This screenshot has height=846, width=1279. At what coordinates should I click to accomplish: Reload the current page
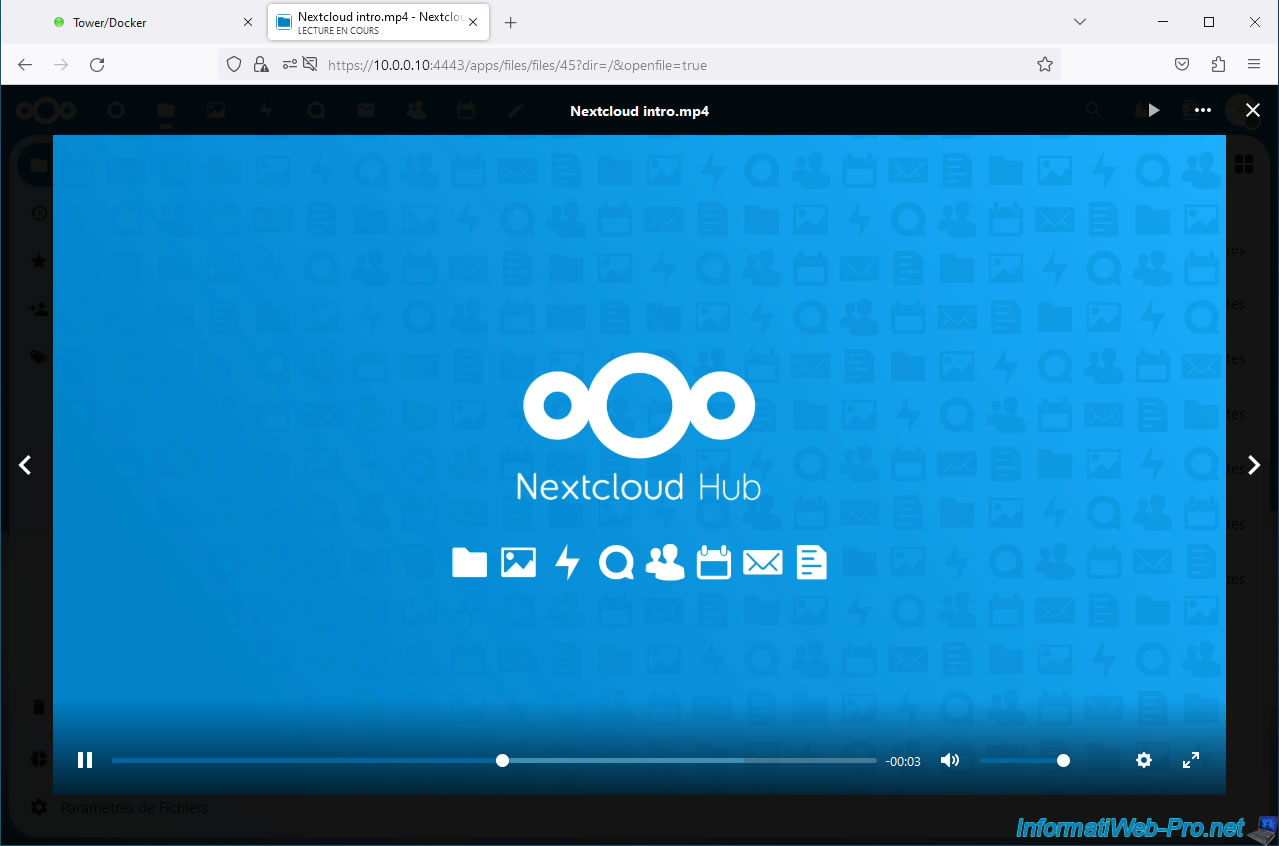click(x=97, y=64)
